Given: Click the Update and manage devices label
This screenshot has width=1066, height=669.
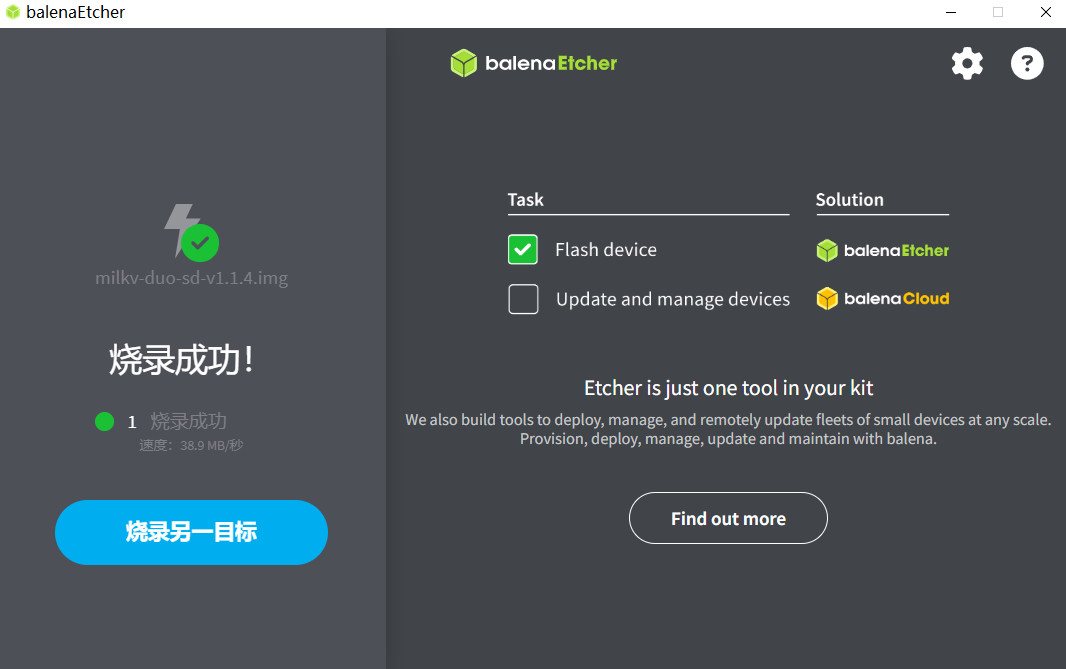Looking at the screenshot, I should pos(672,300).
